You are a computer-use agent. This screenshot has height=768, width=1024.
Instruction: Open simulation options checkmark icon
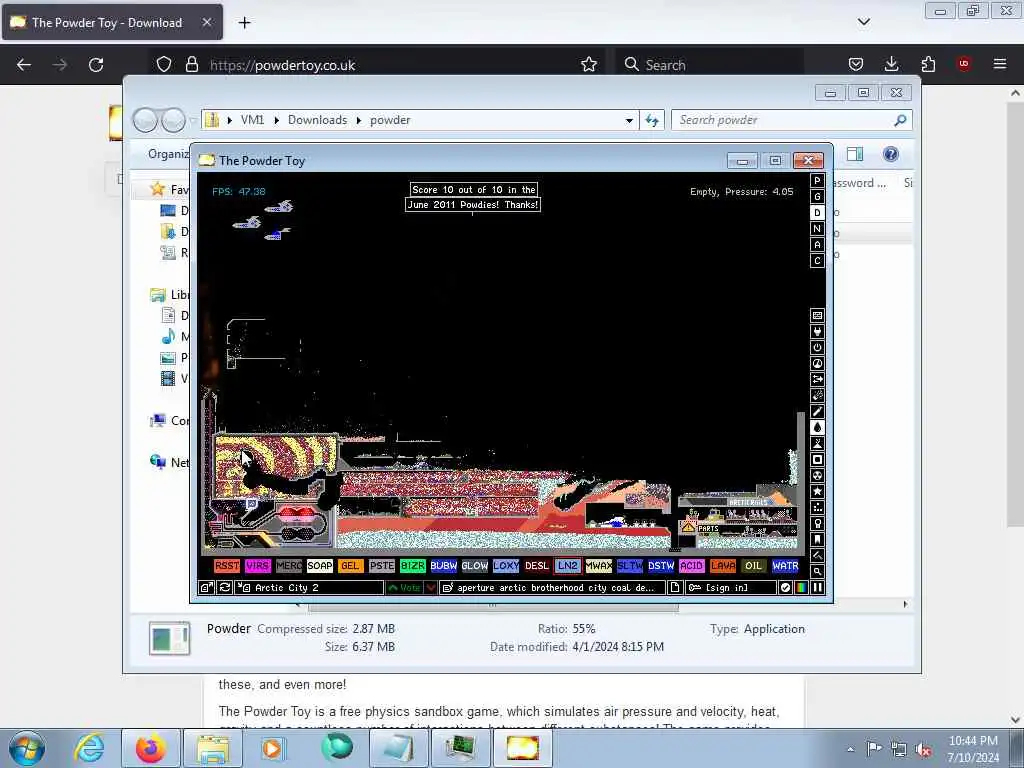tap(785, 588)
